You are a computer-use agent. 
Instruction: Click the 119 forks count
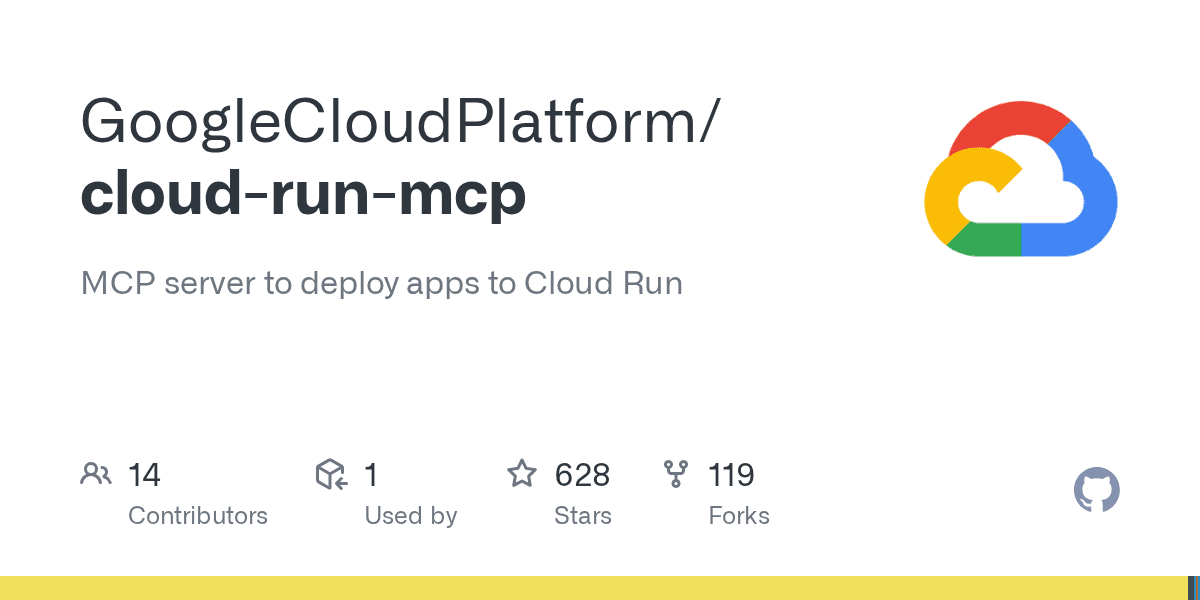click(731, 475)
